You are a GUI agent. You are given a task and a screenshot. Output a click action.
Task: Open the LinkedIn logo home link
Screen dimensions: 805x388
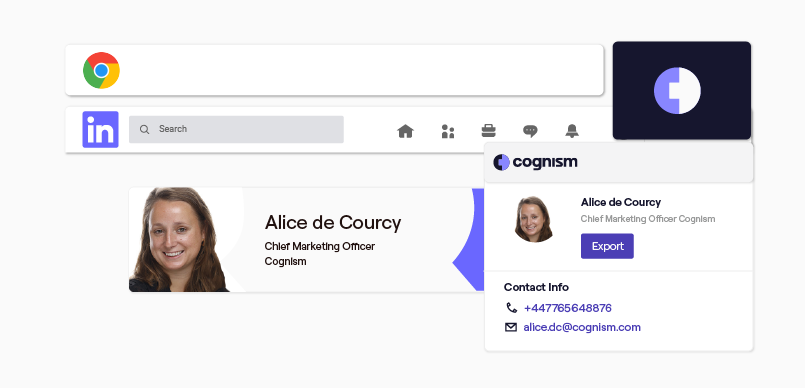(x=100, y=129)
